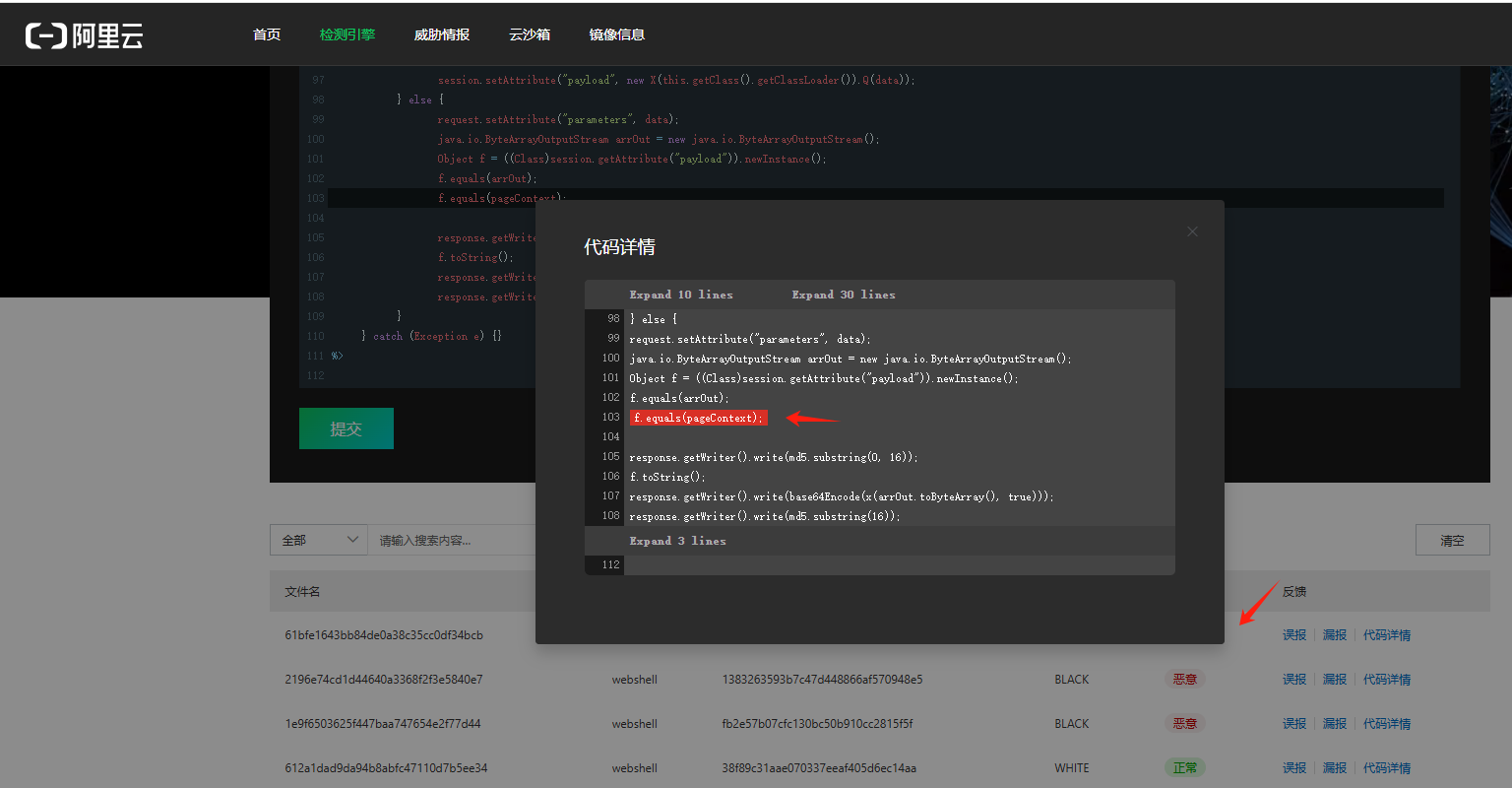Image resolution: width=1512 pixels, height=788 pixels.
Task: Click the green 提交 button
Action: [x=346, y=428]
